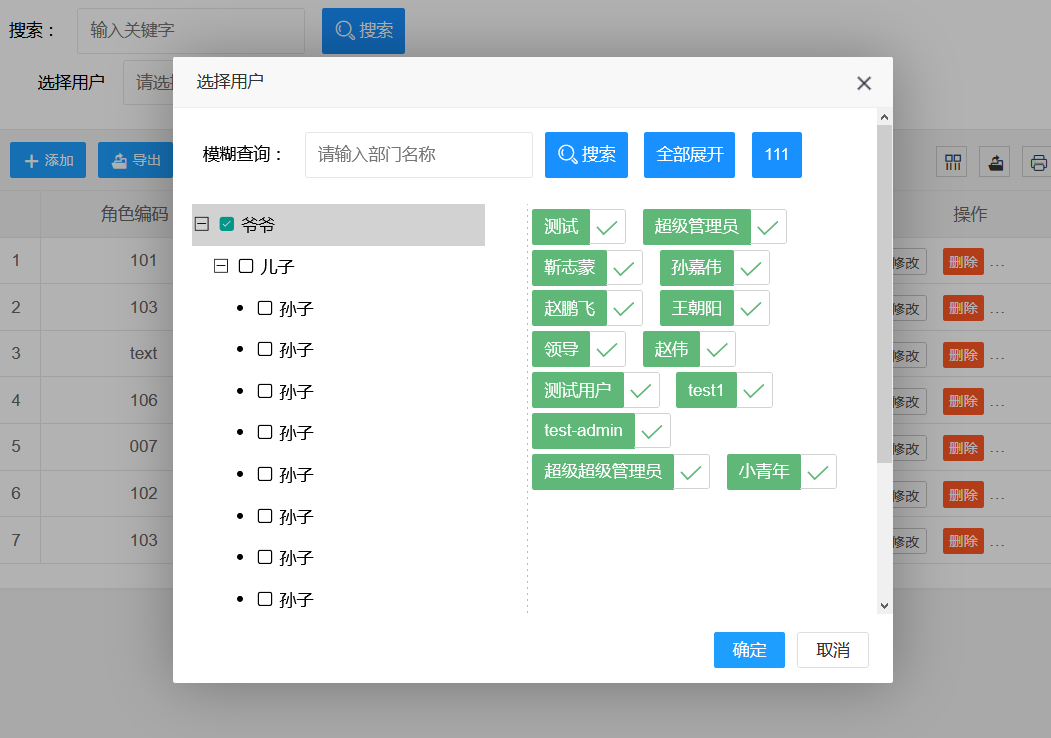Click the print icon at top right

click(1037, 161)
